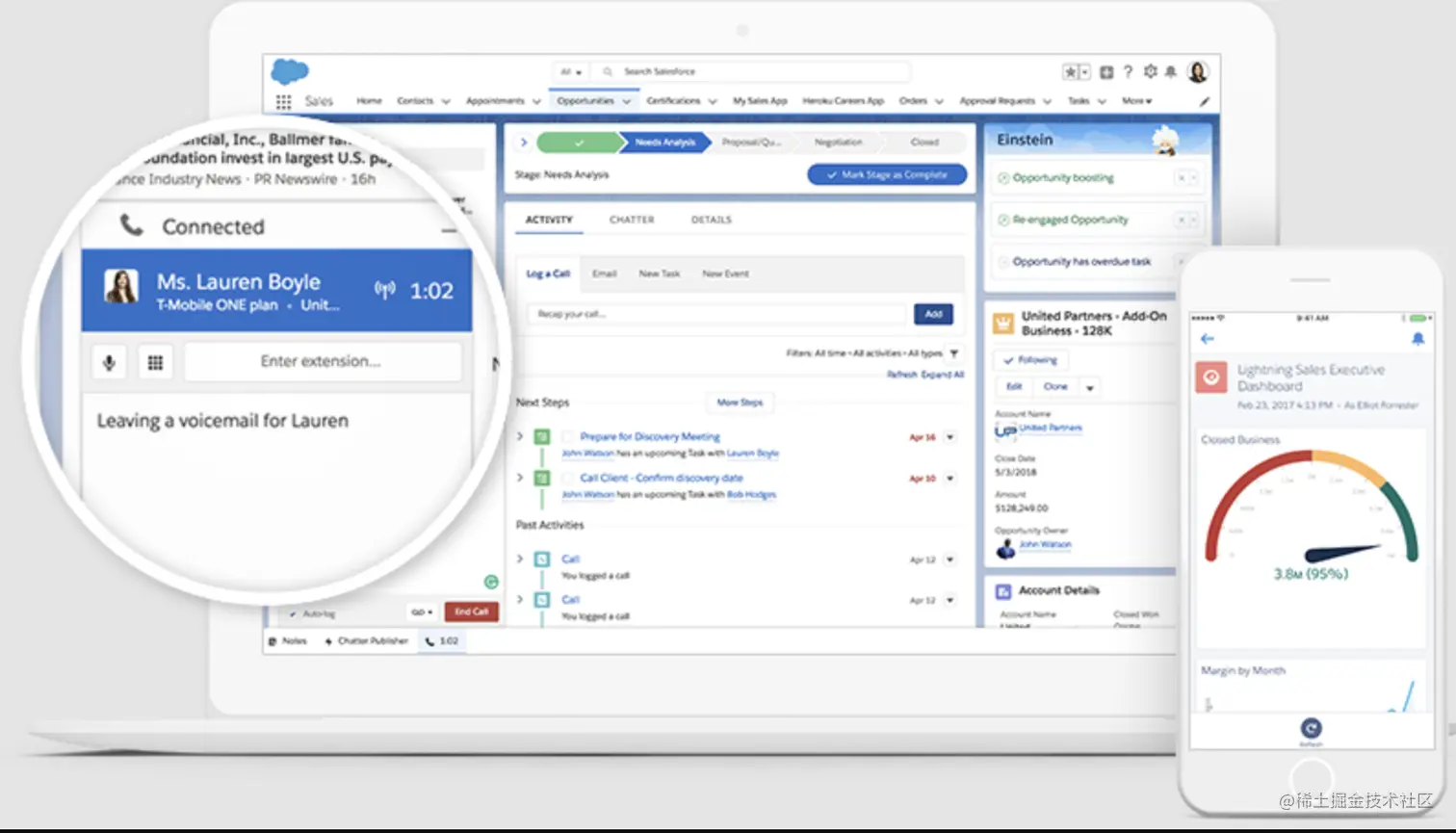Tap the Refresh icon on the phone
Viewport: 1456px width, 833px height.
1311,729
